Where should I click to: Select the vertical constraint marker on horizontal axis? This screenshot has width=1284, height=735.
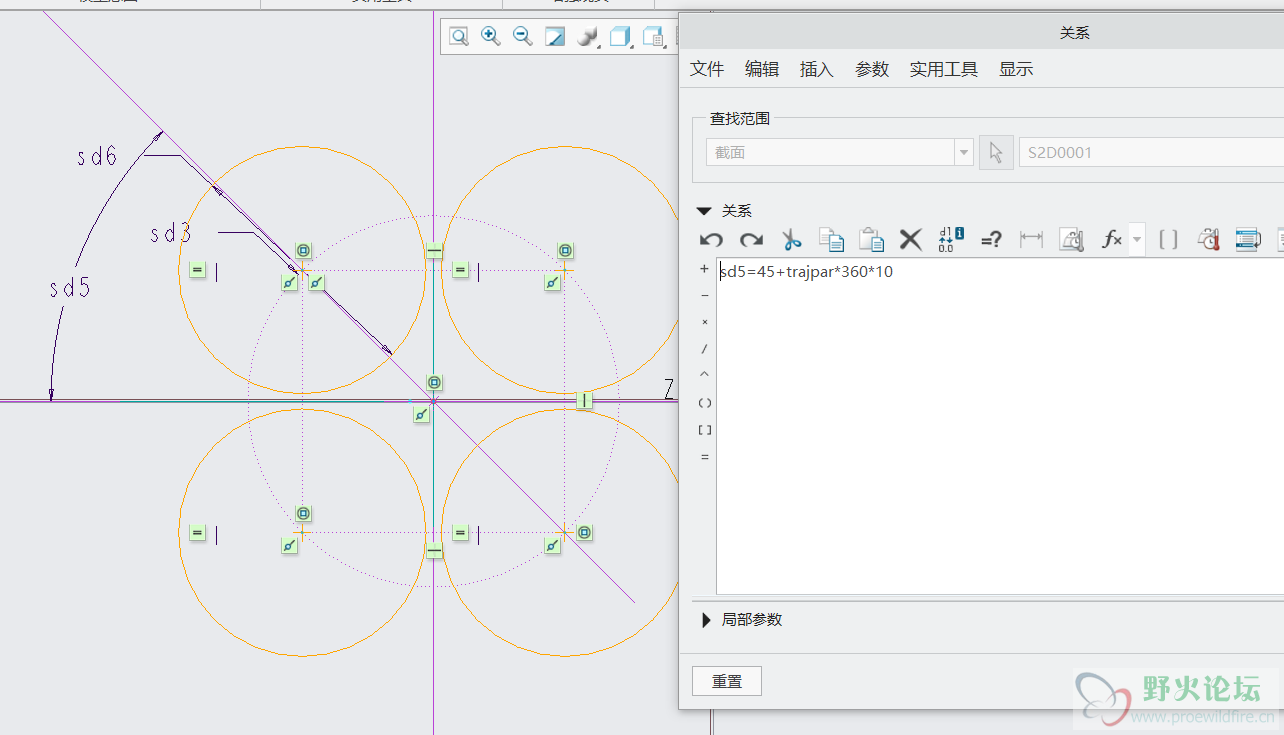point(585,400)
